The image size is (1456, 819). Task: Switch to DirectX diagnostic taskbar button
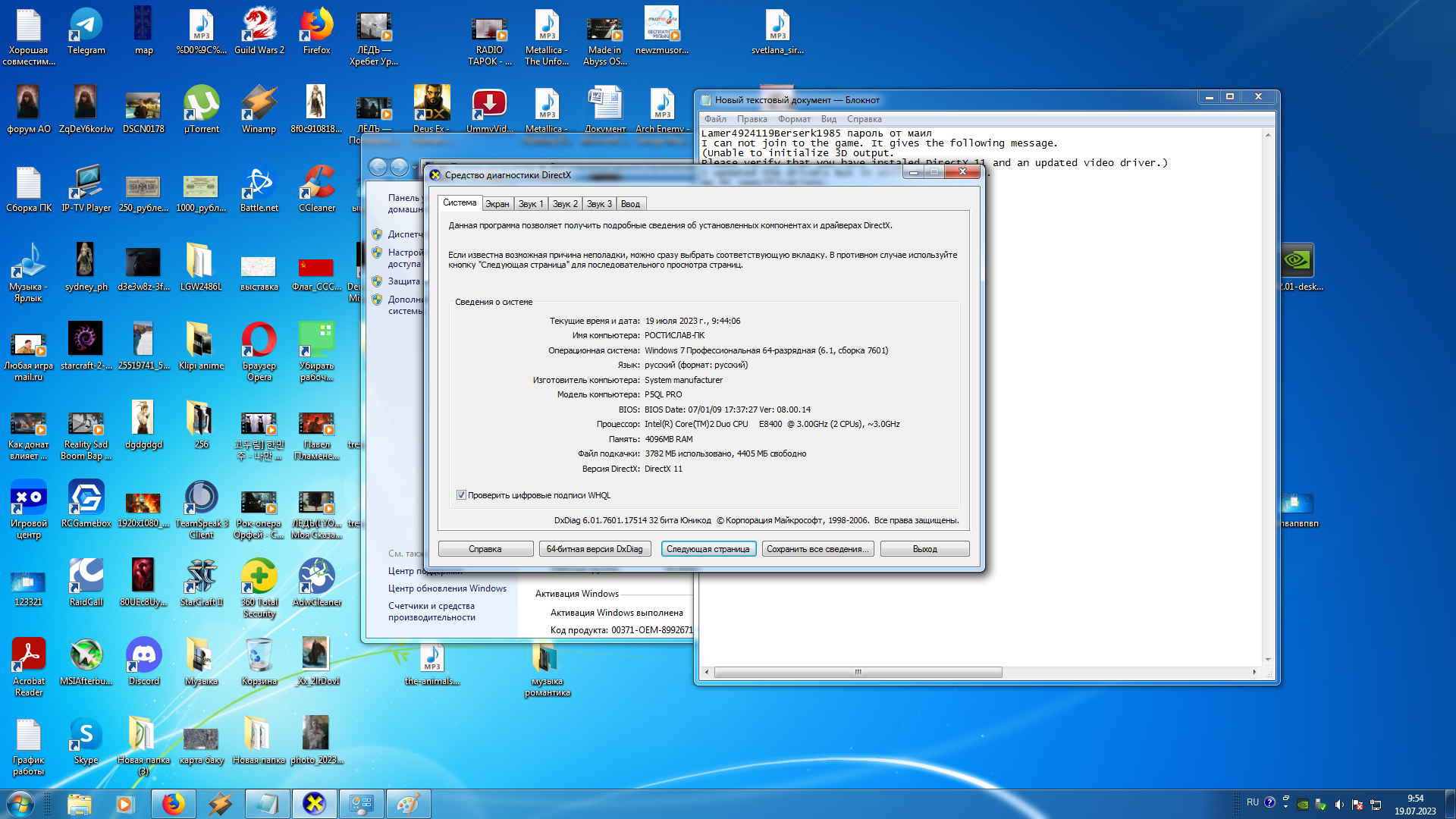tap(314, 804)
